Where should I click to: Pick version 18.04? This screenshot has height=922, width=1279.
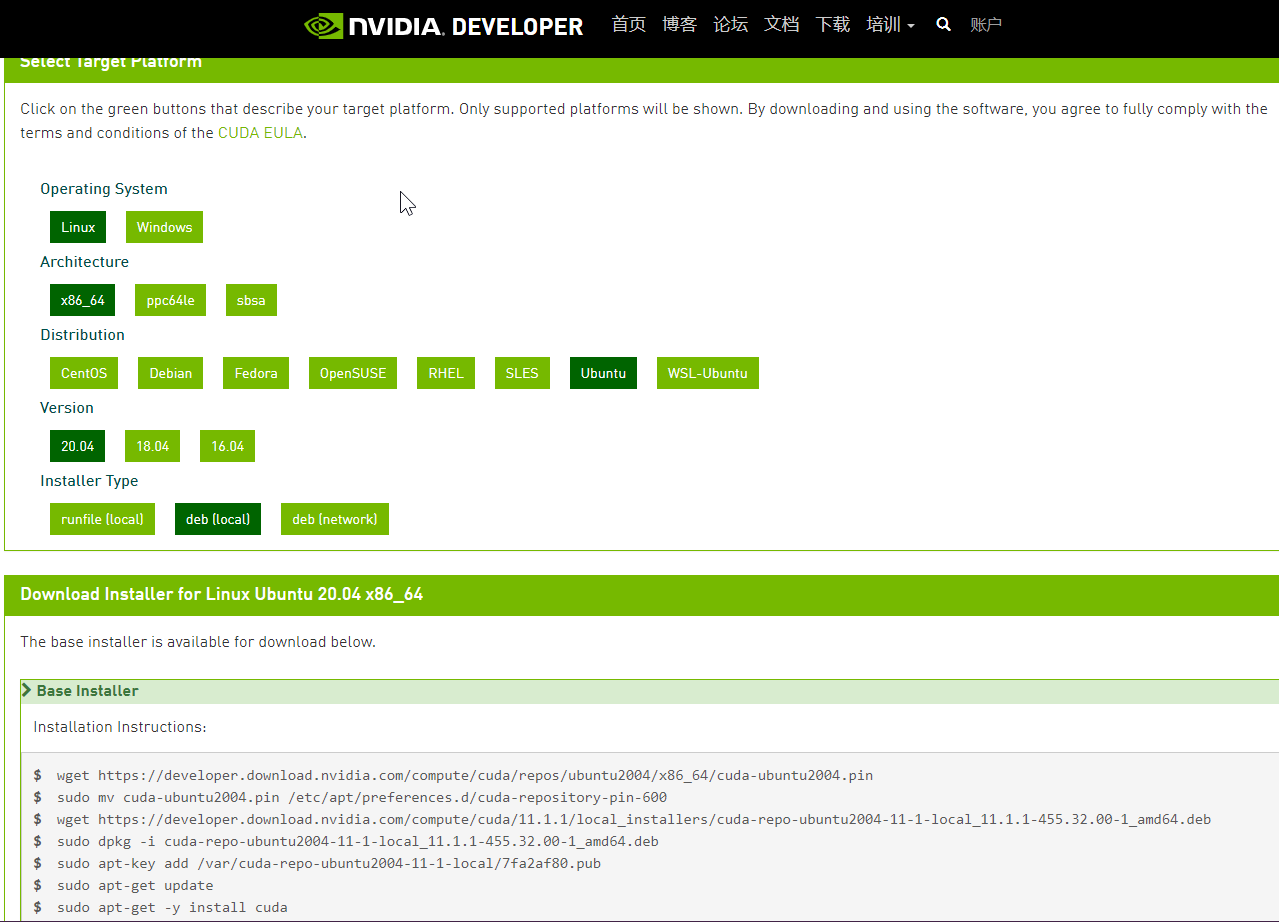pos(152,446)
